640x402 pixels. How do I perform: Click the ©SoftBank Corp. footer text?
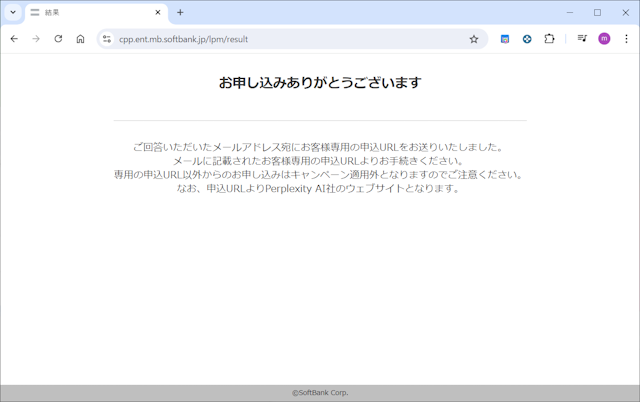pyautogui.click(x=320, y=393)
